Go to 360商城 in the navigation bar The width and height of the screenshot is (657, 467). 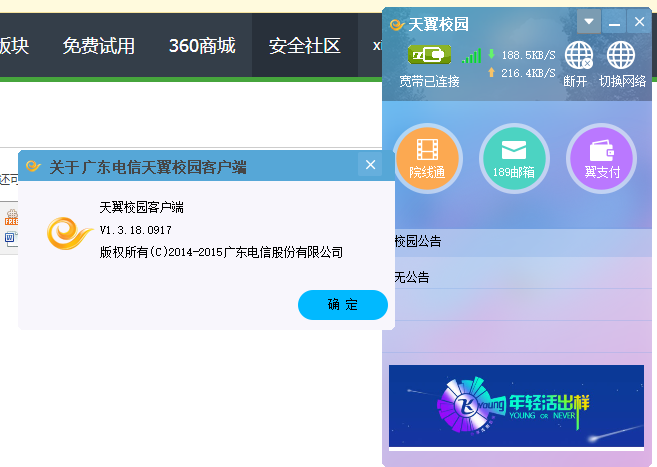[x=202, y=46]
